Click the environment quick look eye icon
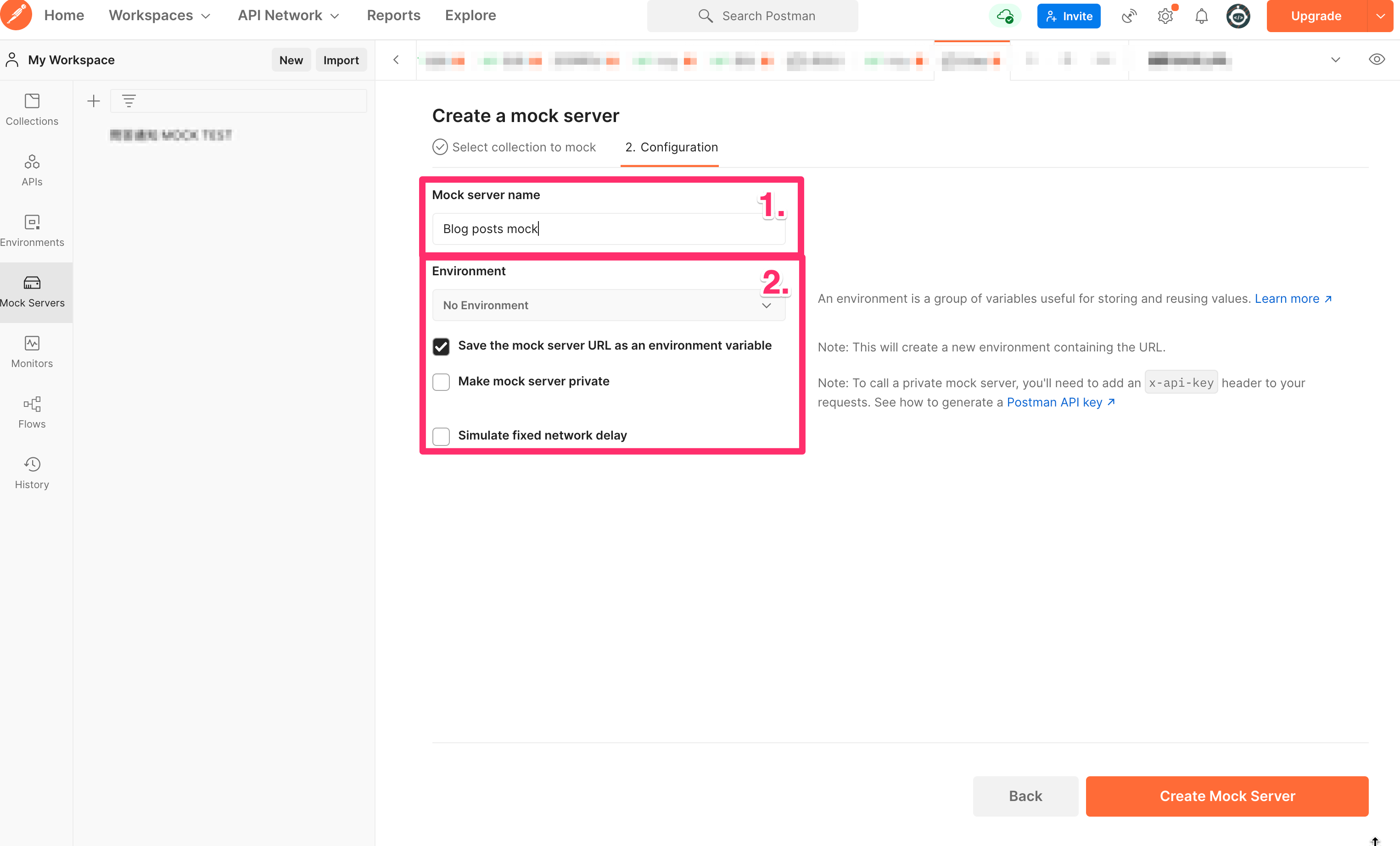Image resolution: width=1400 pixels, height=846 pixels. point(1377,59)
